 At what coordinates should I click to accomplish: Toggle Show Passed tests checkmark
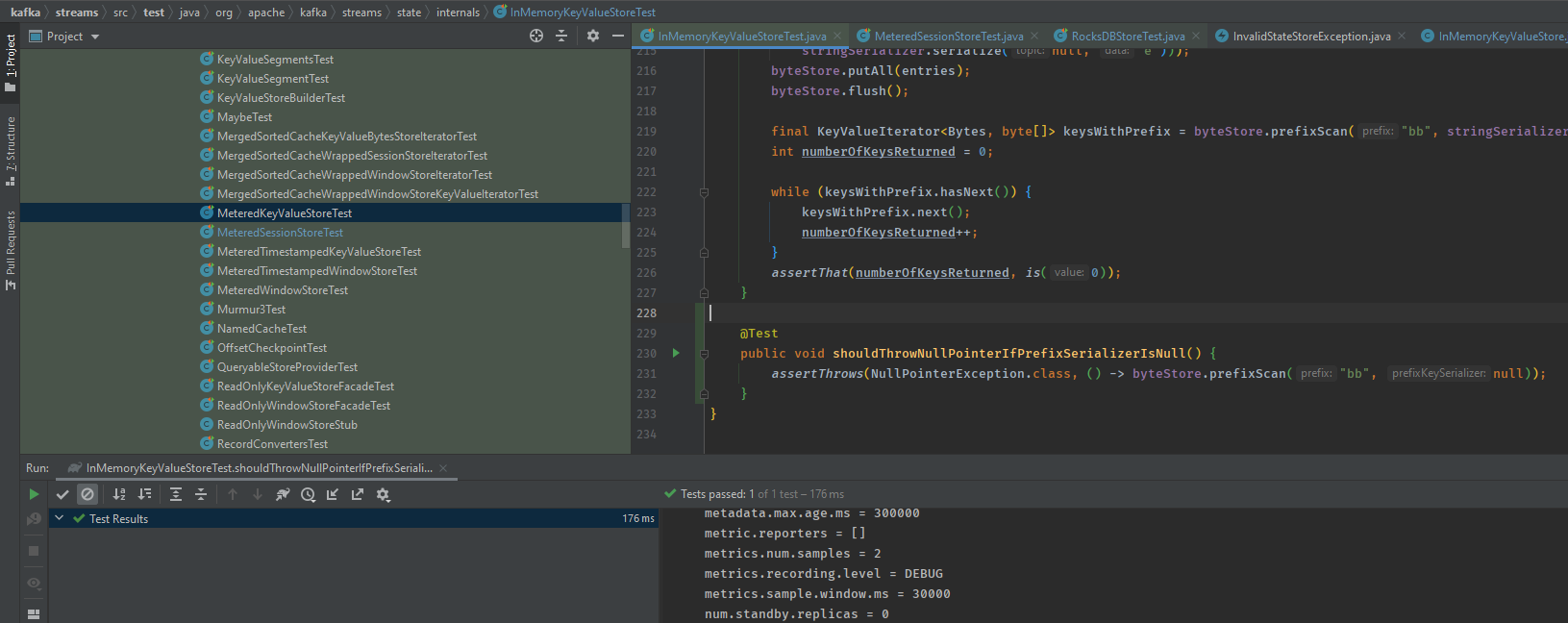coord(62,494)
